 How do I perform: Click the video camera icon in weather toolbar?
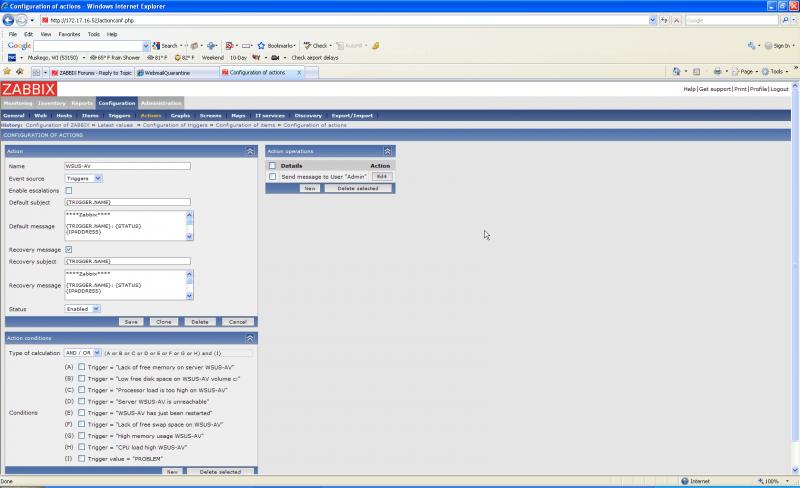tap(275, 58)
